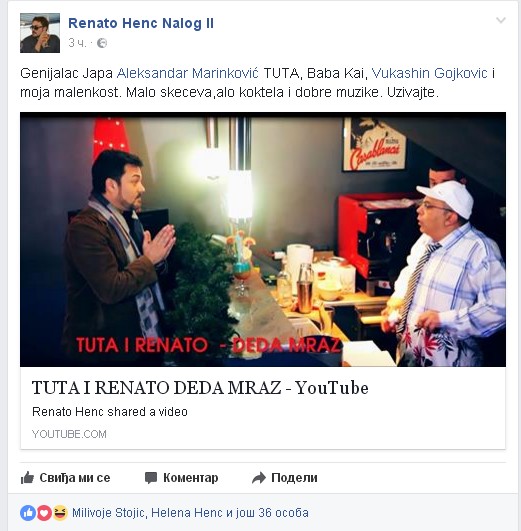The height and width of the screenshot is (531, 521).
Task: Click the YOUTUBE.COM source label
Action: (x=69, y=434)
